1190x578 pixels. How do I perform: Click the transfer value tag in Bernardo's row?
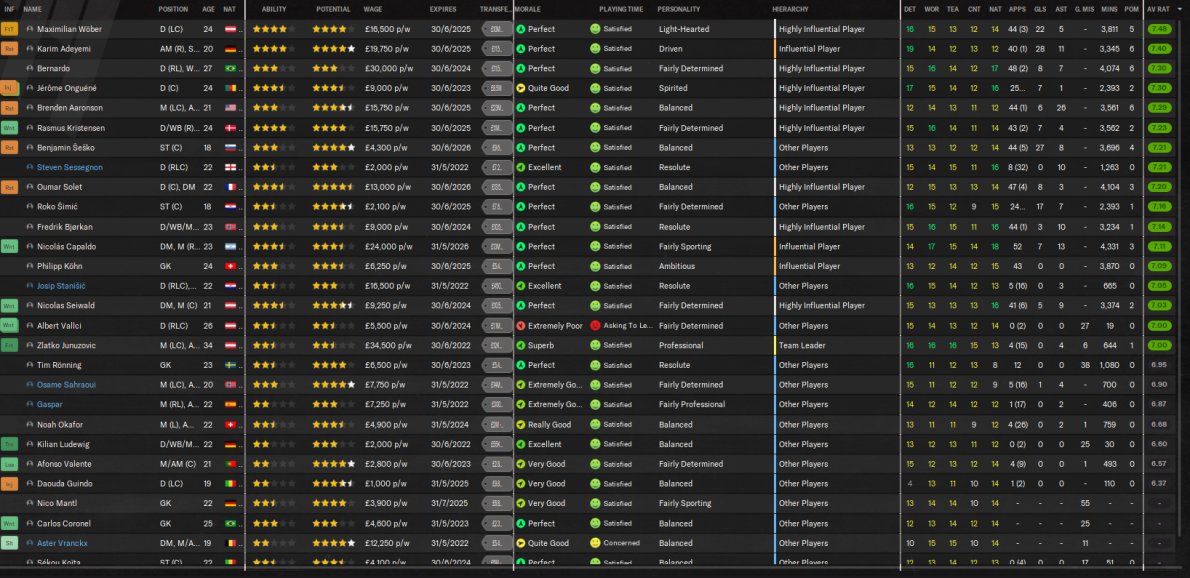[497, 68]
